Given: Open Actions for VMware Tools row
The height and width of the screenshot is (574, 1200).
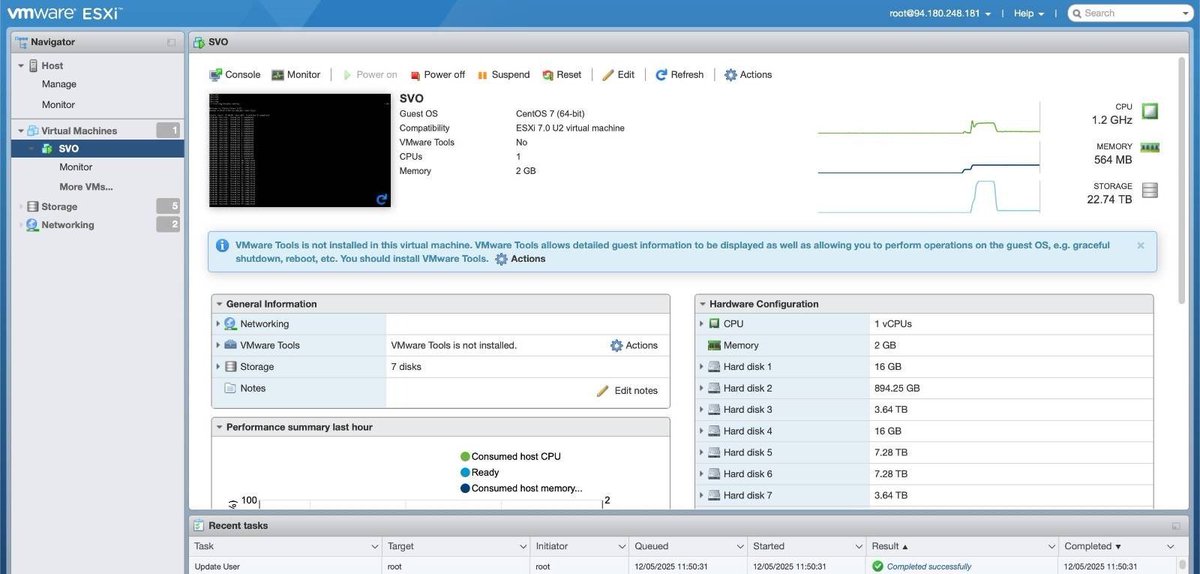Looking at the screenshot, I should (x=634, y=346).
